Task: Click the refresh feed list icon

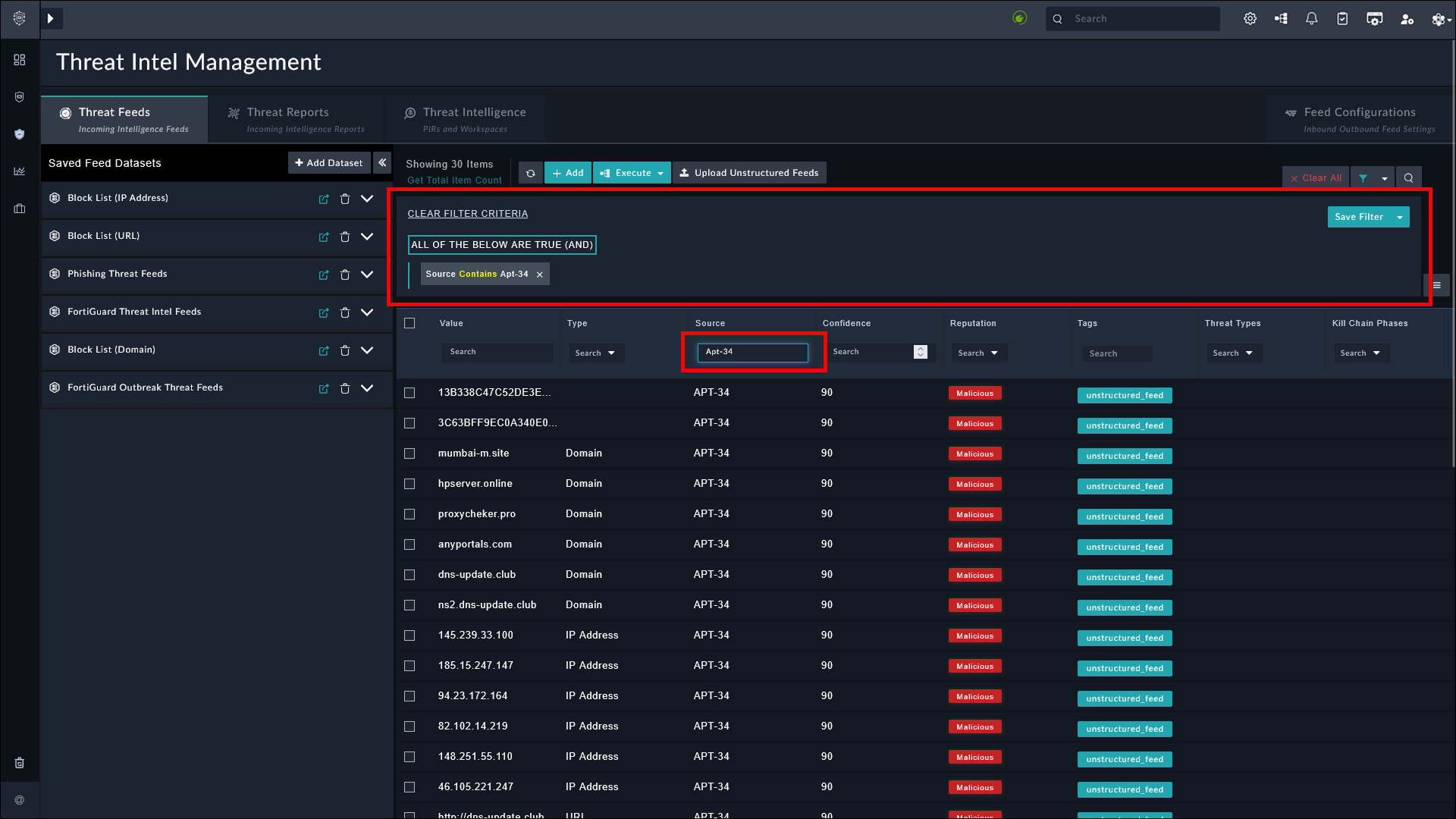Action: 530,173
